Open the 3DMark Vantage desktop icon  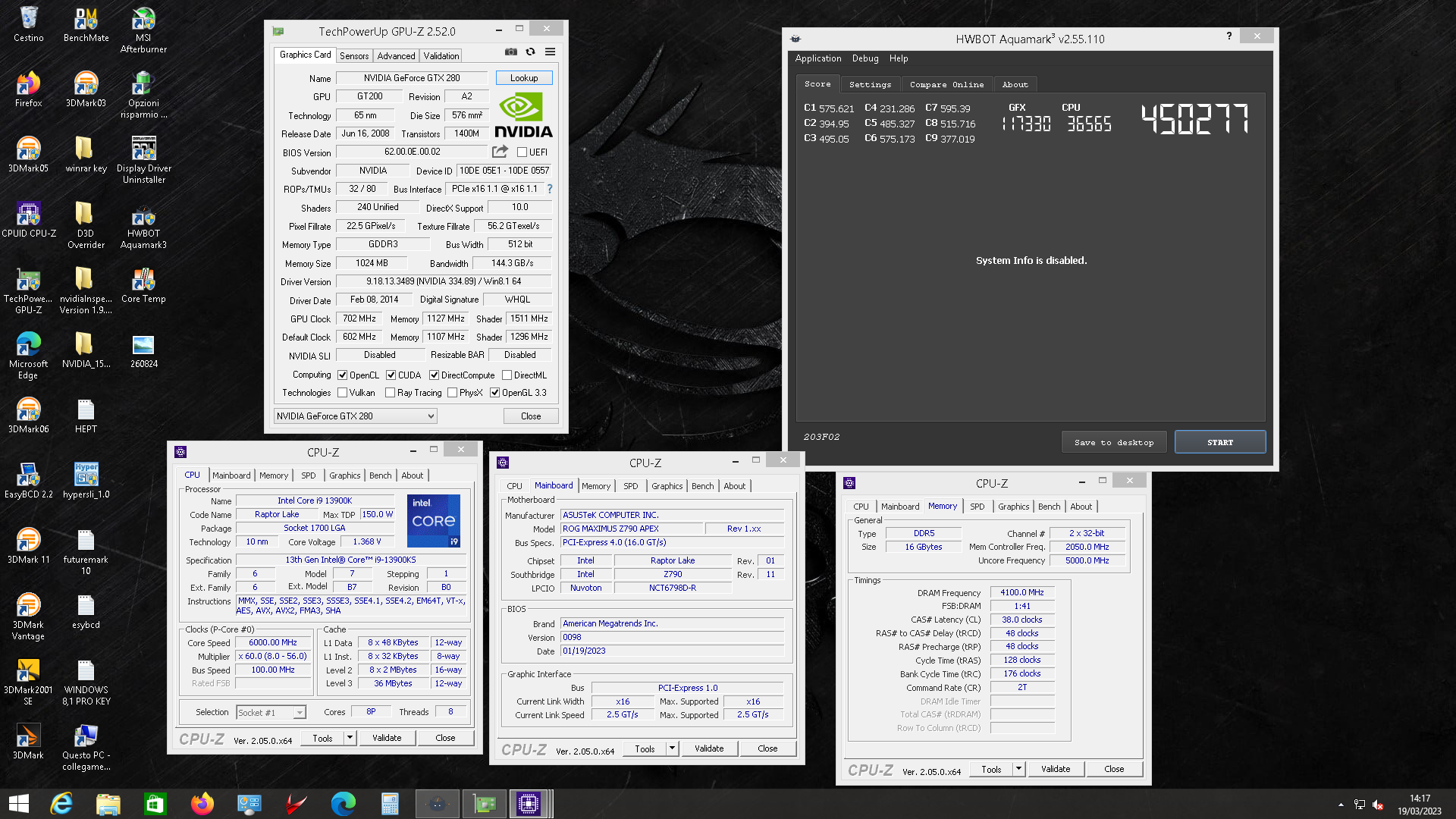pyautogui.click(x=29, y=617)
